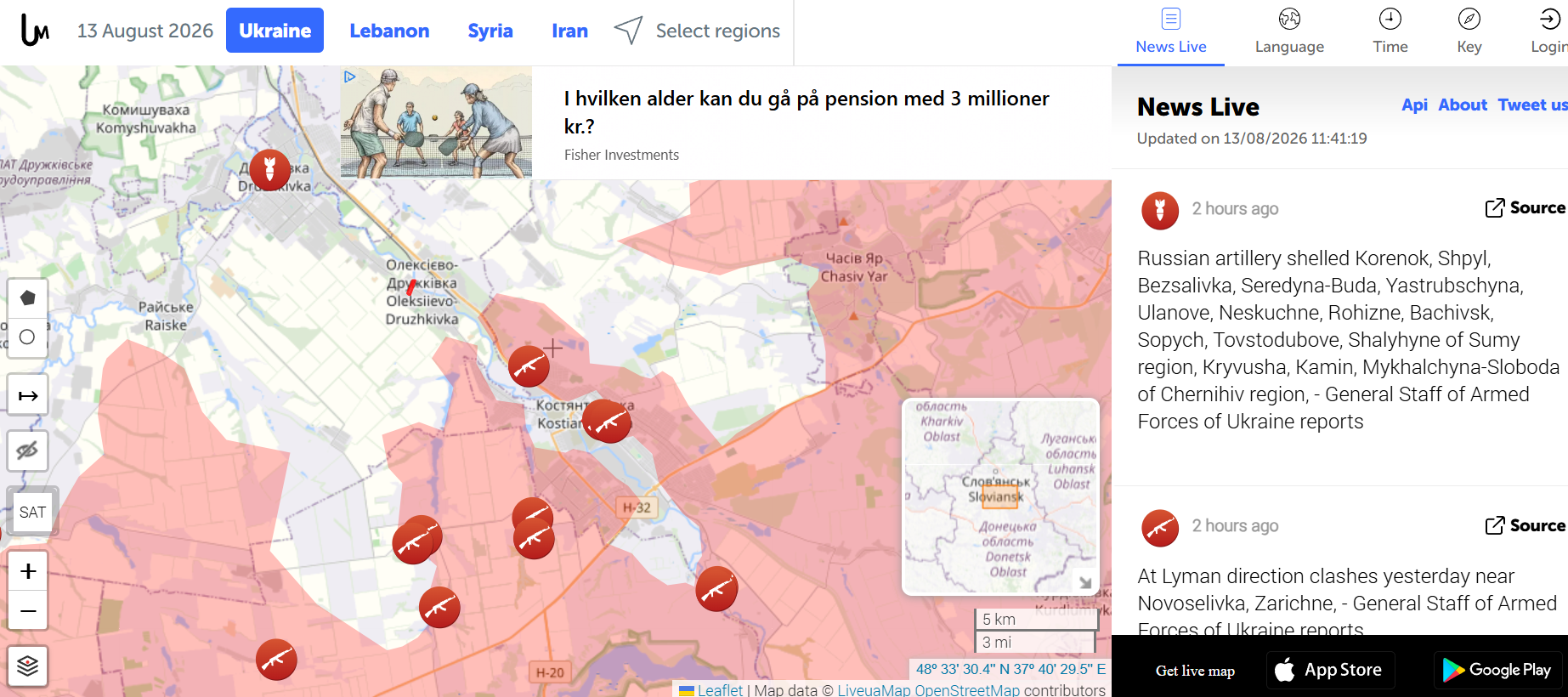Select the Ukraine region tab
This screenshot has width=1568, height=697.
tap(275, 31)
